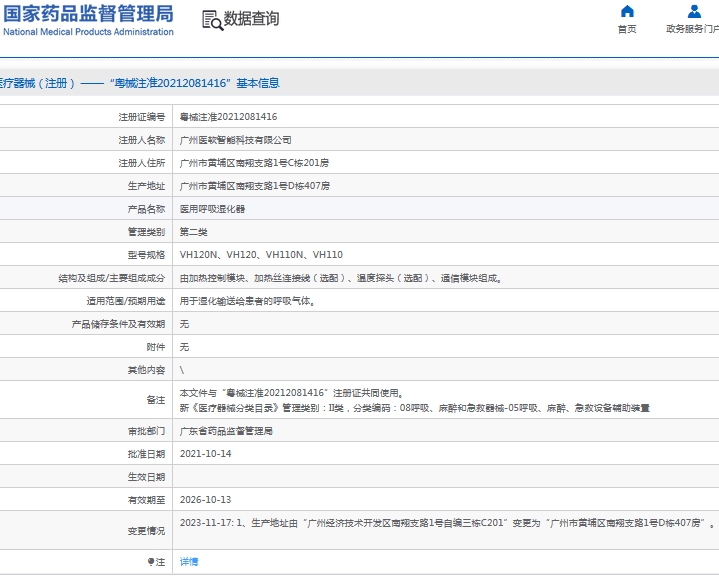The image size is (719, 576).
Task: Click the National Medical Products Administration logo
Action: pyautogui.click(x=88, y=20)
